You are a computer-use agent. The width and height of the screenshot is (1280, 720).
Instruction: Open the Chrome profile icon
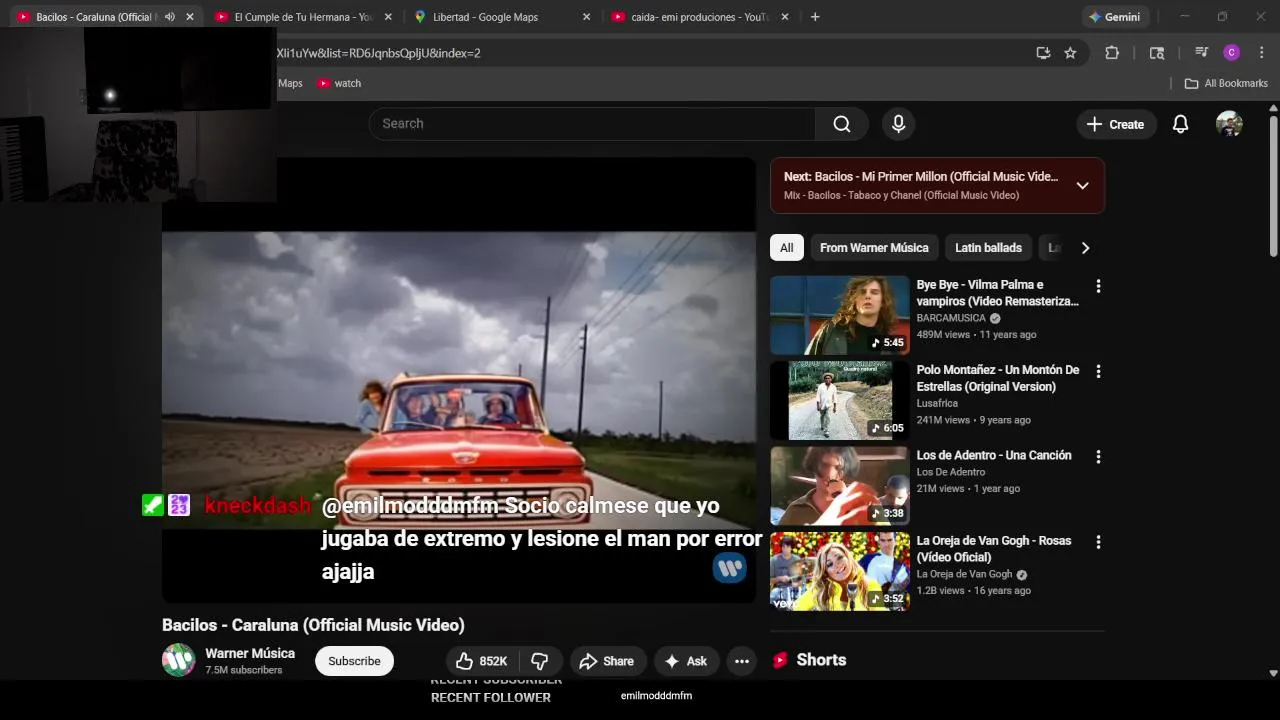[x=1232, y=53]
